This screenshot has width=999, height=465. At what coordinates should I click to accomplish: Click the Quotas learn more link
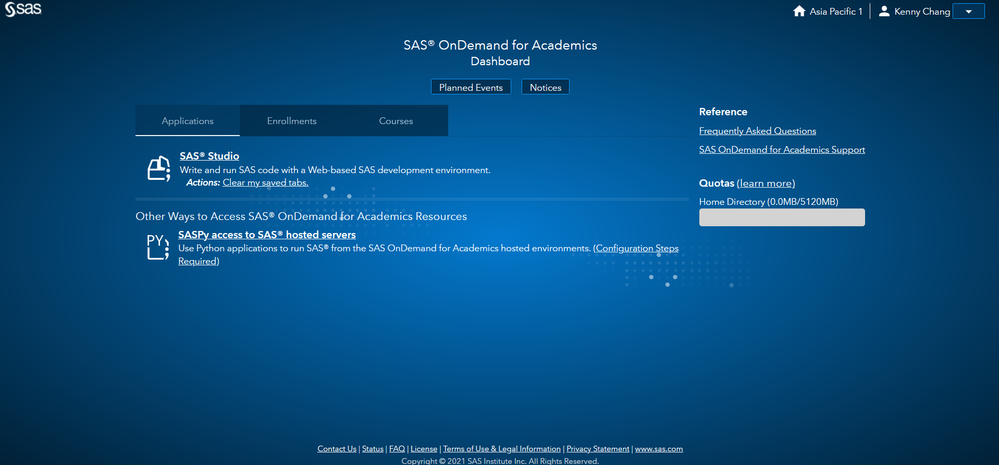tap(766, 183)
